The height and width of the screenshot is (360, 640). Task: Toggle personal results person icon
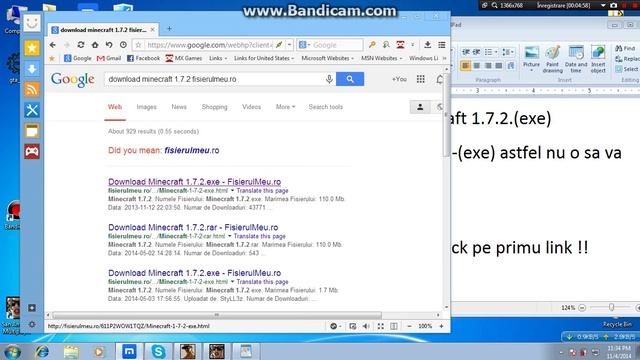click(420, 107)
